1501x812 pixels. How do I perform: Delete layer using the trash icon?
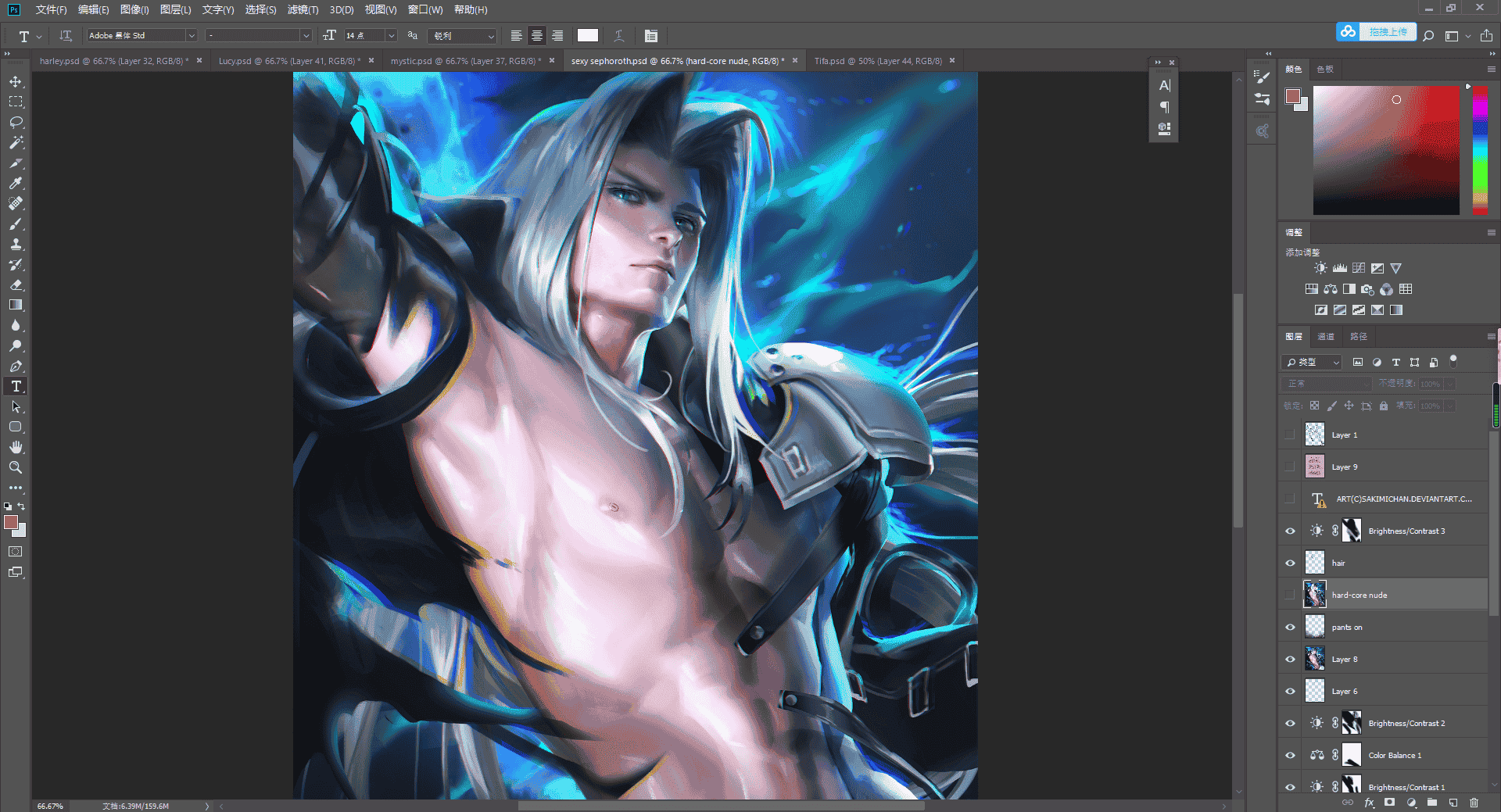pos(1474,803)
